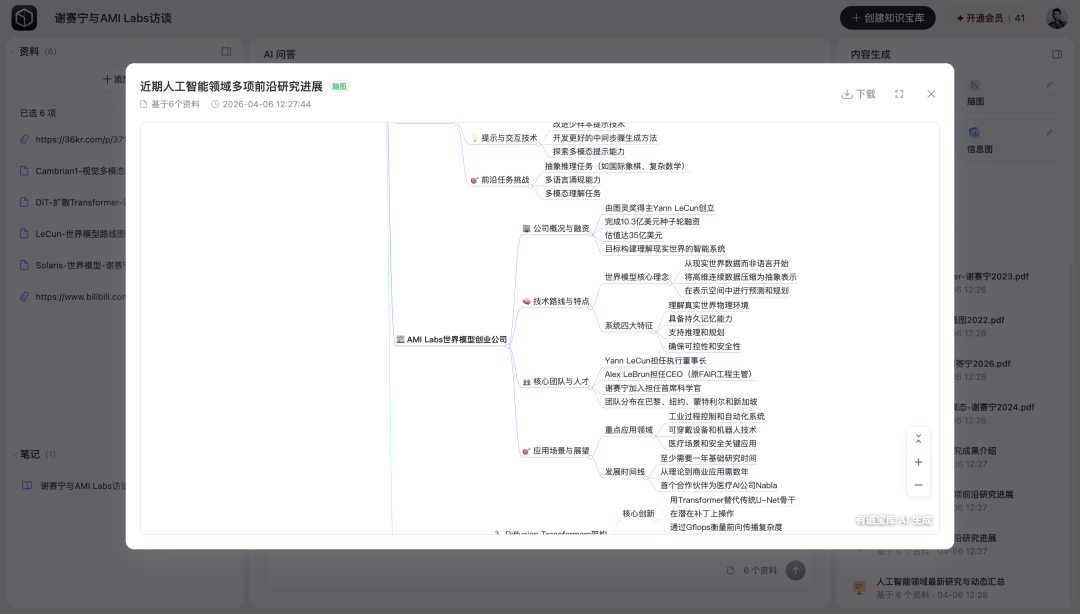Screen dimensions: 1080x614
Task: Download the mind map via 下载
Action: point(858,94)
